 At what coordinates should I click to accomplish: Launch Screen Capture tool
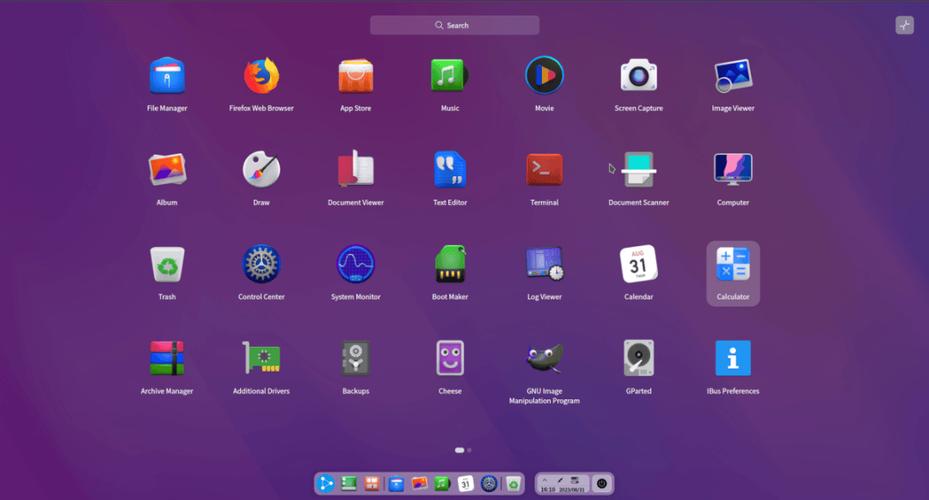click(x=639, y=76)
